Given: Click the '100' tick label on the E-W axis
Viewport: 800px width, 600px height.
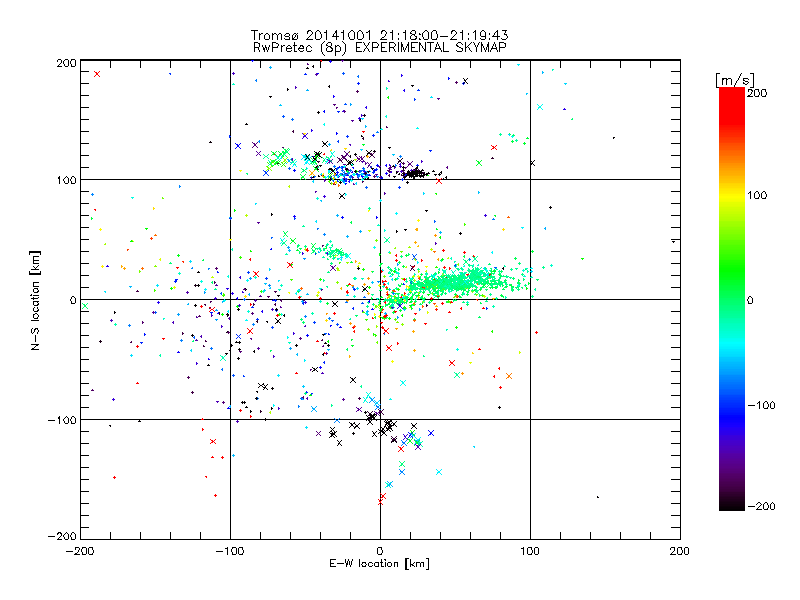Looking at the screenshot, I should (530, 551).
